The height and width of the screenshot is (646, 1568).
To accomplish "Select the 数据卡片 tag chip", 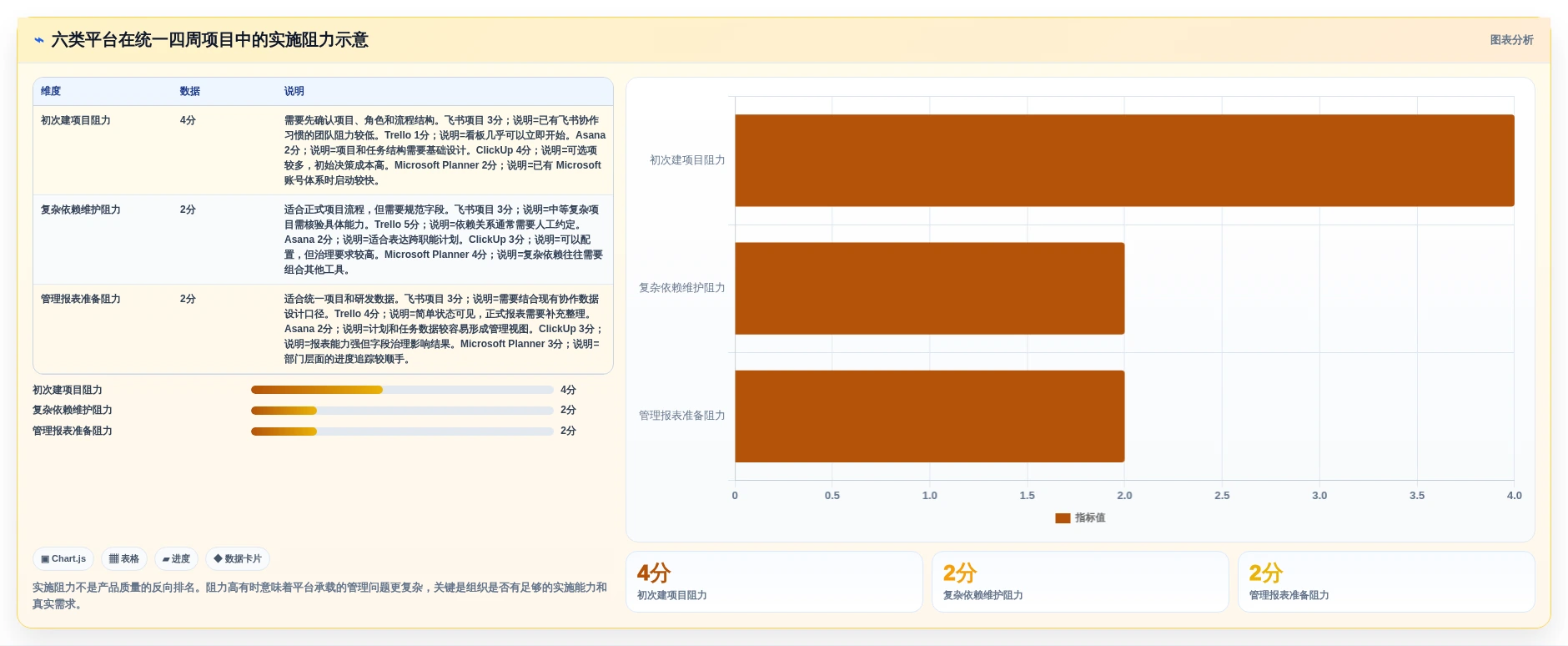I will pos(238,559).
